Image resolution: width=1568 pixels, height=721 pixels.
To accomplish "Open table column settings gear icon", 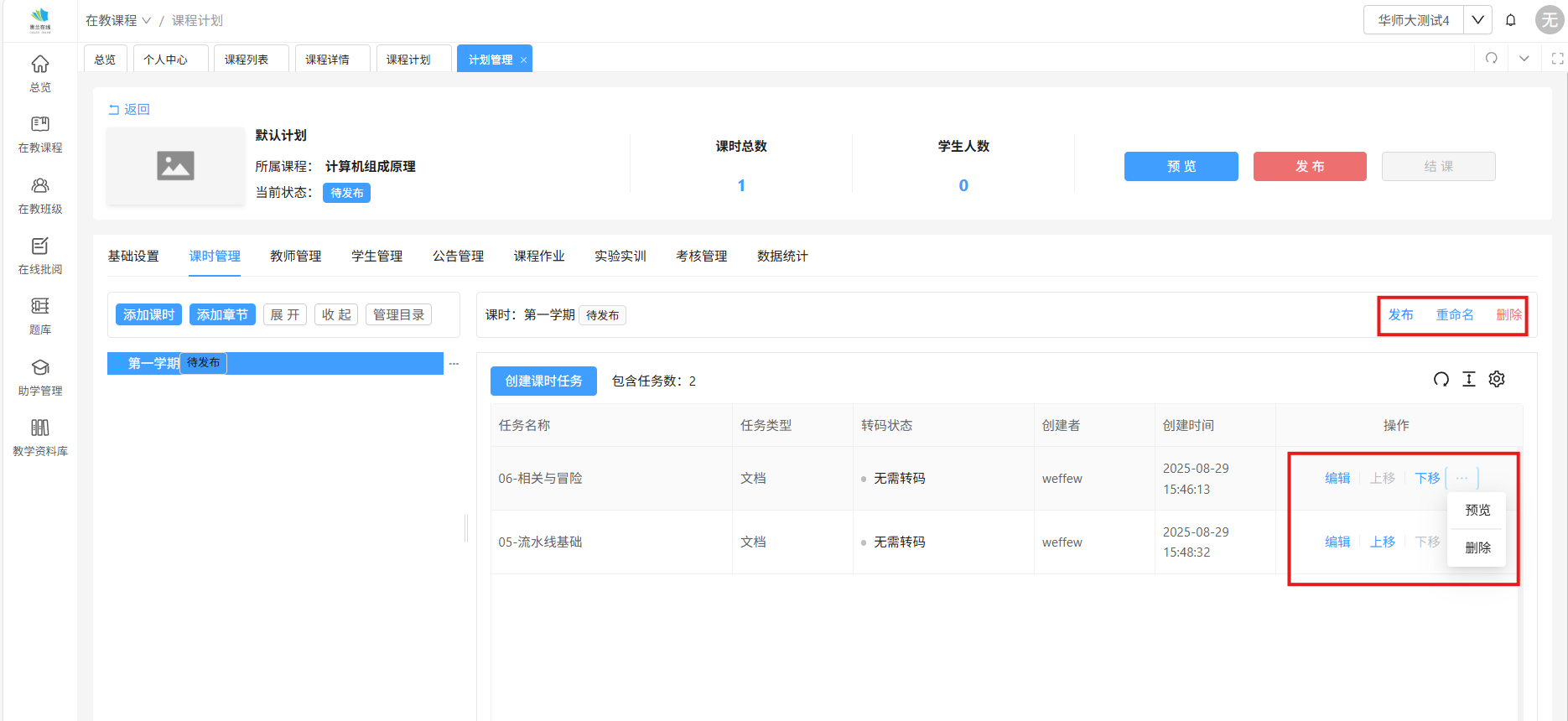I will coord(1497,380).
